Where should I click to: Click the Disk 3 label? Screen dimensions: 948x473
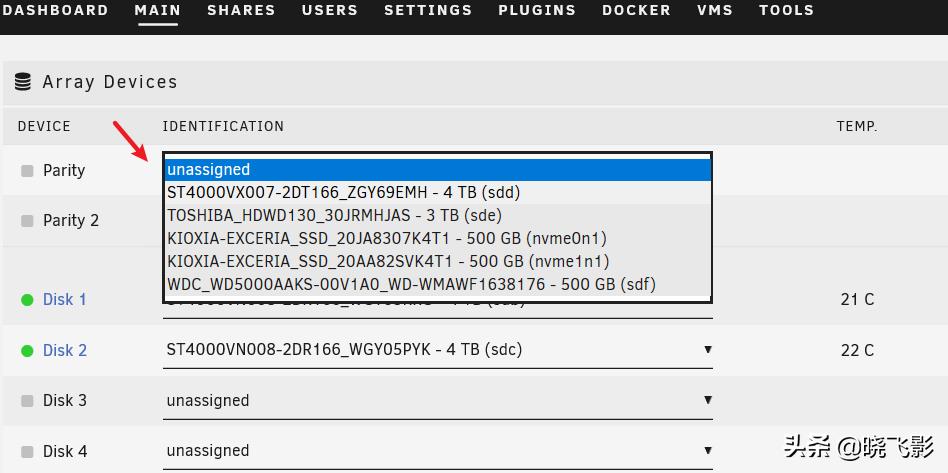click(65, 400)
